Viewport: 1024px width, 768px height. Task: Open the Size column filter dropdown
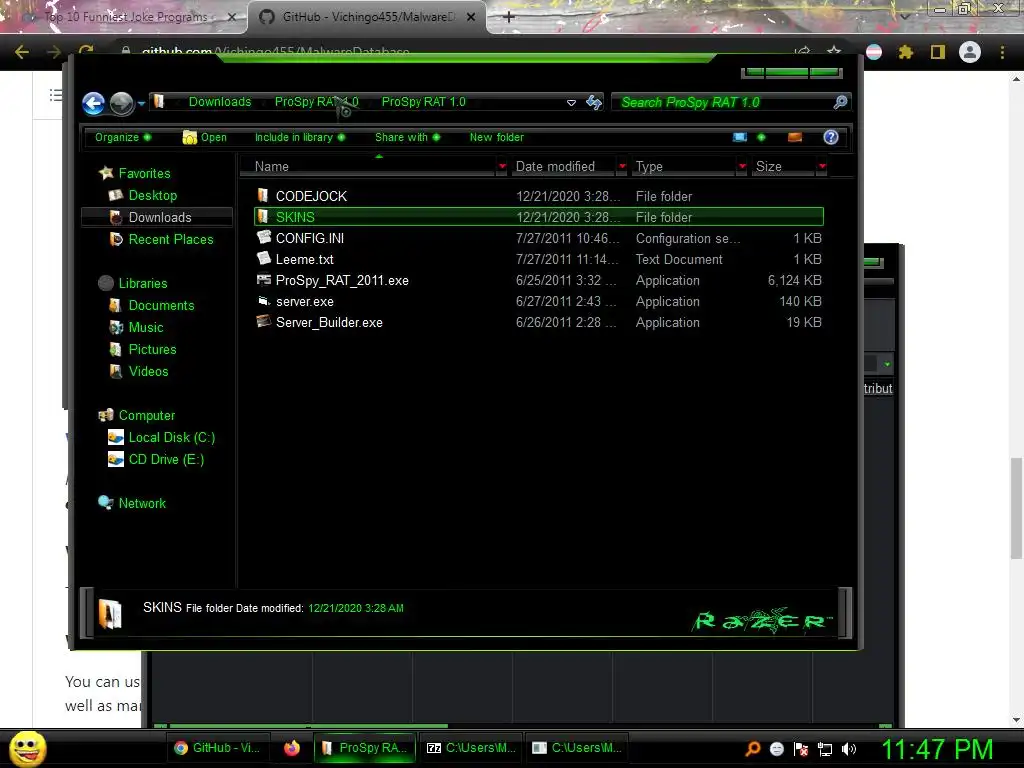(822, 167)
